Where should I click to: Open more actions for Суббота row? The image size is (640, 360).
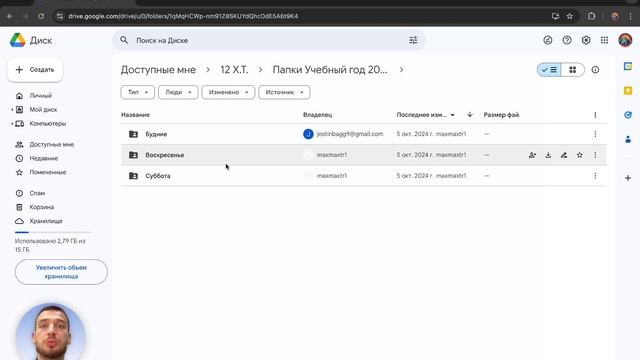point(595,176)
